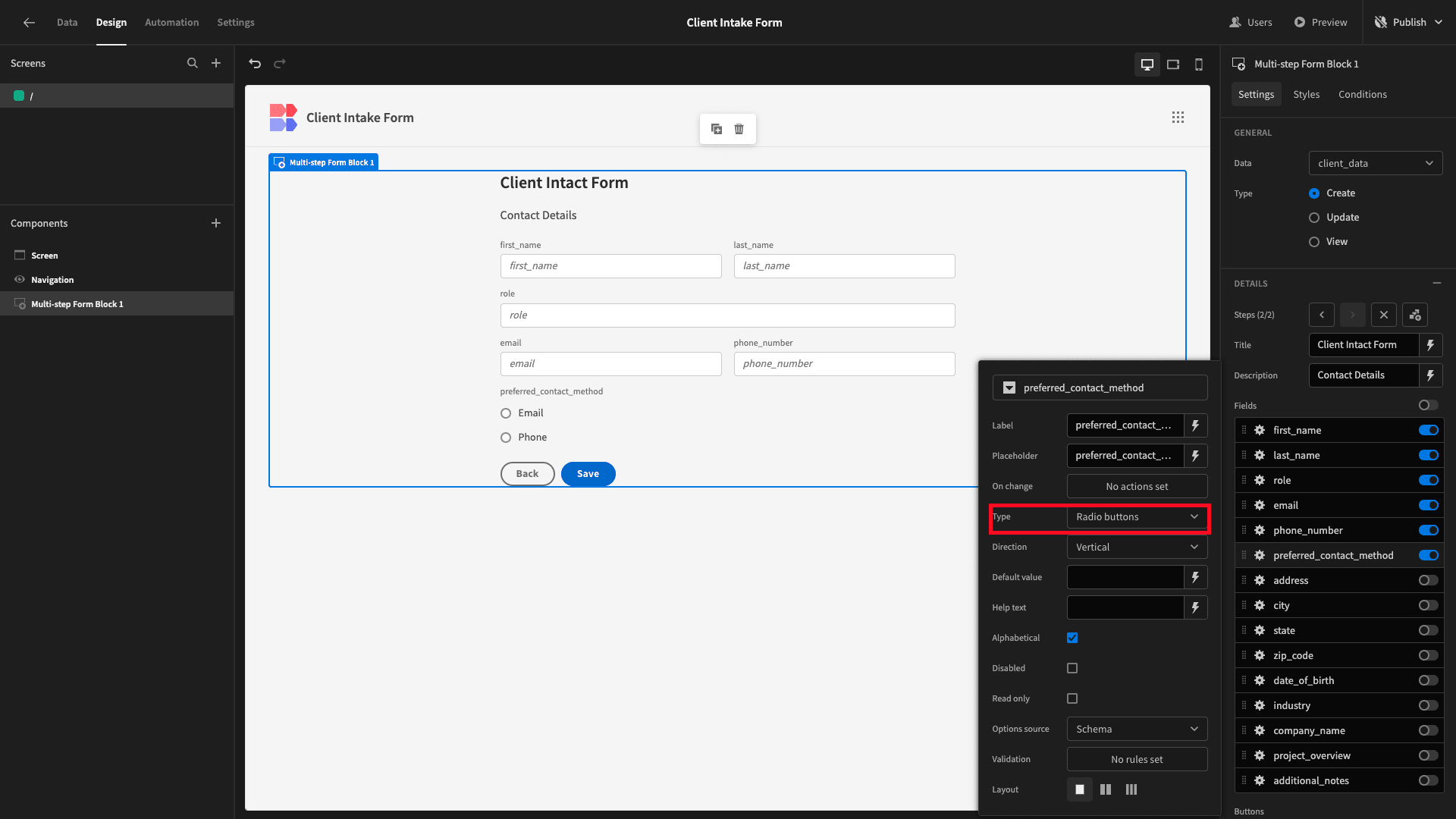Remove the current step with X icon
The width and height of the screenshot is (1456, 819).
[x=1384, y=315]
